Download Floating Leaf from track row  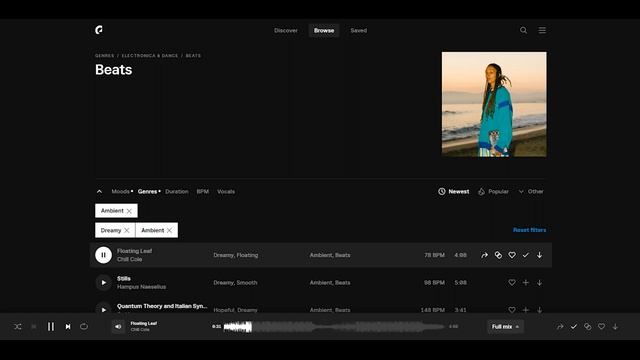click(x=540, y=255)
